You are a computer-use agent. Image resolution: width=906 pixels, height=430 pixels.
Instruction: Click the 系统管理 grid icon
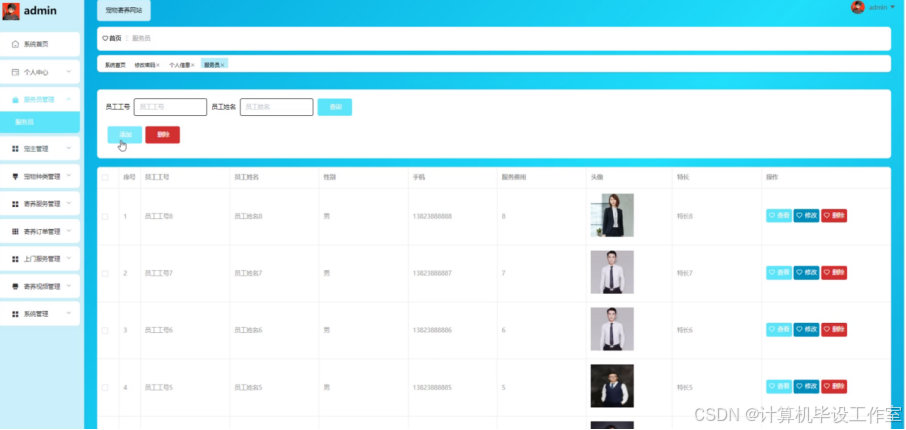tap(16, 314)
